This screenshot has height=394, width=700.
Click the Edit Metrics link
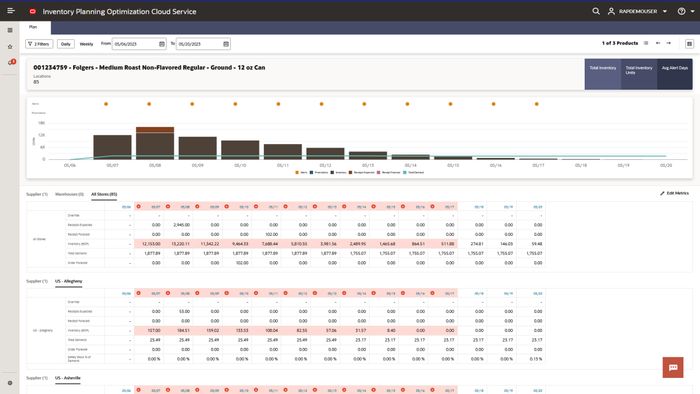[x=675, y=193]
